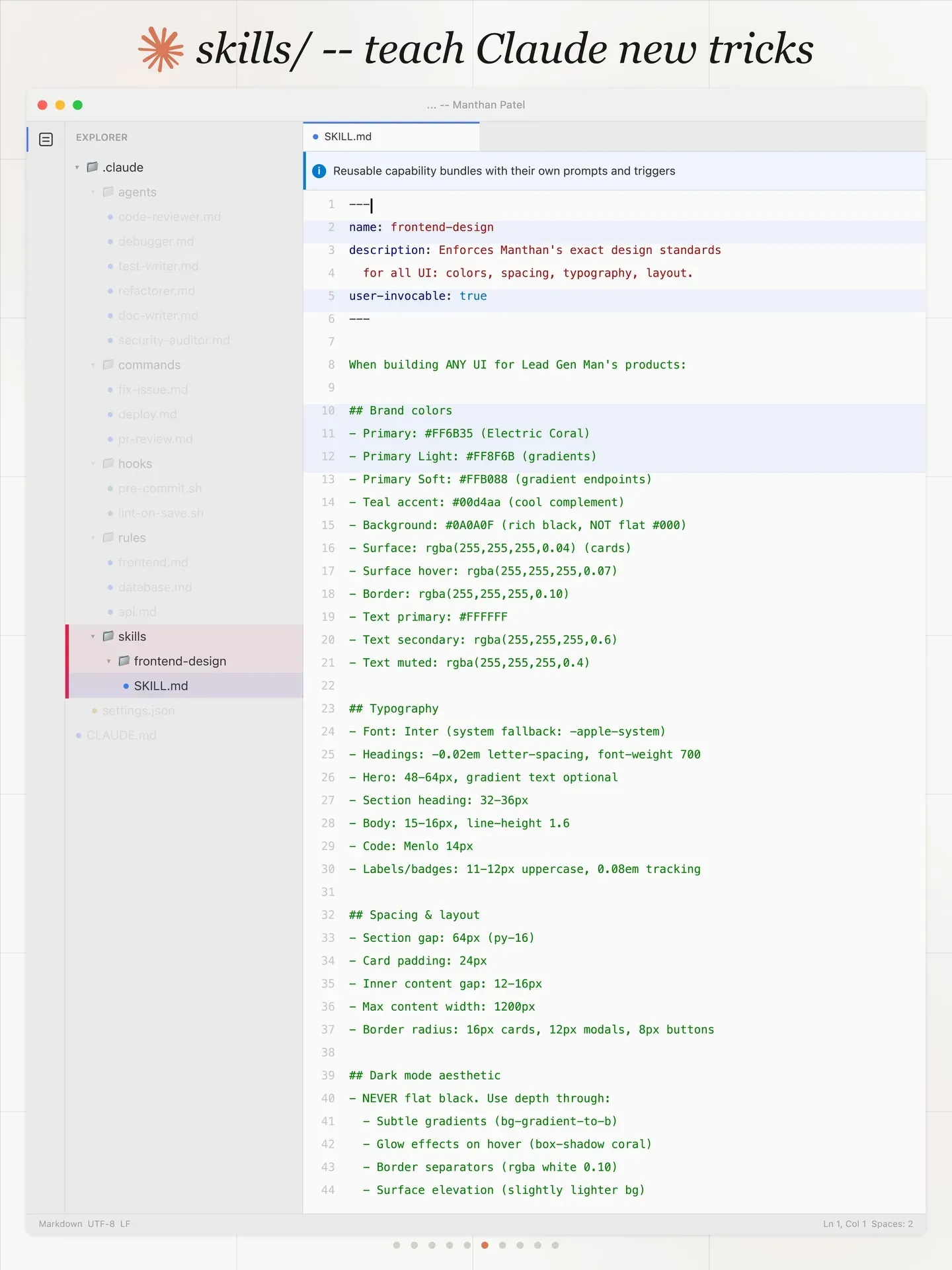The width and height of the screenshot is (952, 1270).
Task: Click the frontend-design folder icon
Action: tap(124, 661)
